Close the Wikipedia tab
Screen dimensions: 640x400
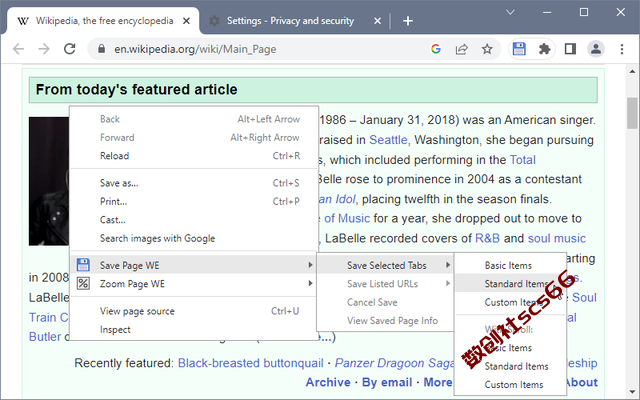(x=186, y=21)
